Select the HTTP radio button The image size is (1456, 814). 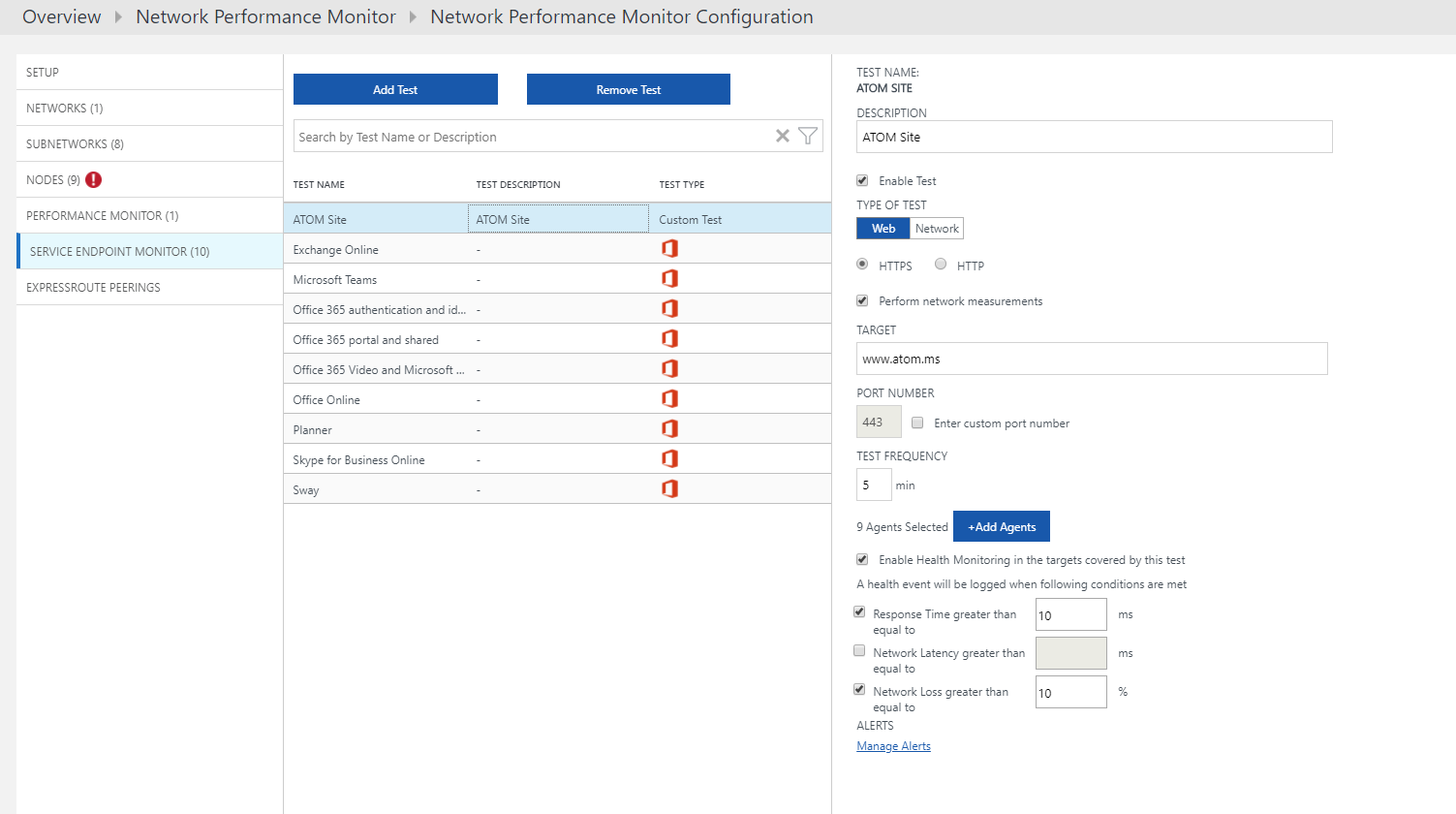pos(941,264)
